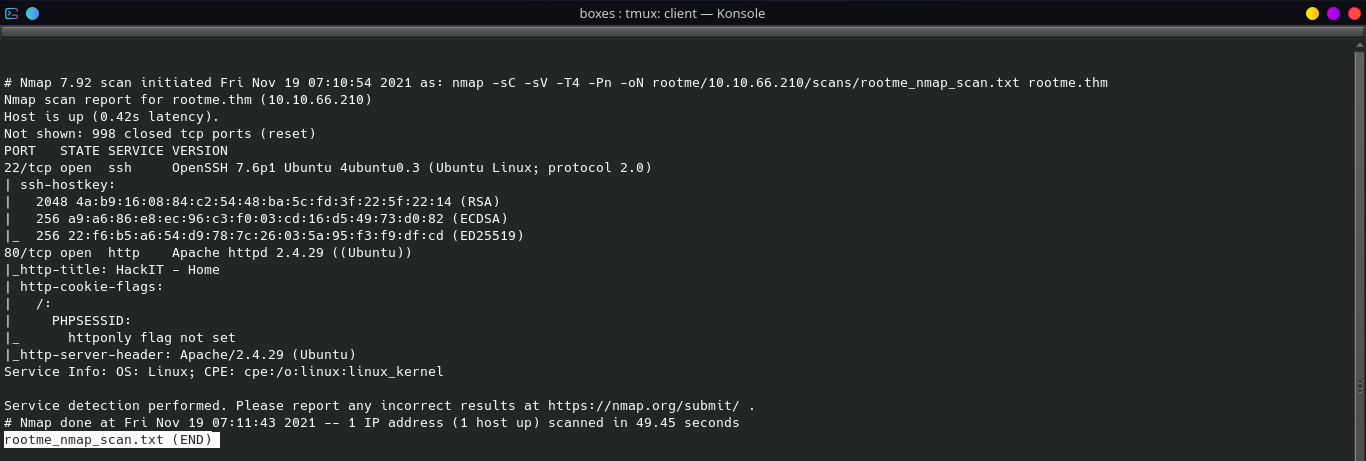Click the 'Nmap scan report for rootme.thm' line
1366x461 pixels.
(188, 100)
